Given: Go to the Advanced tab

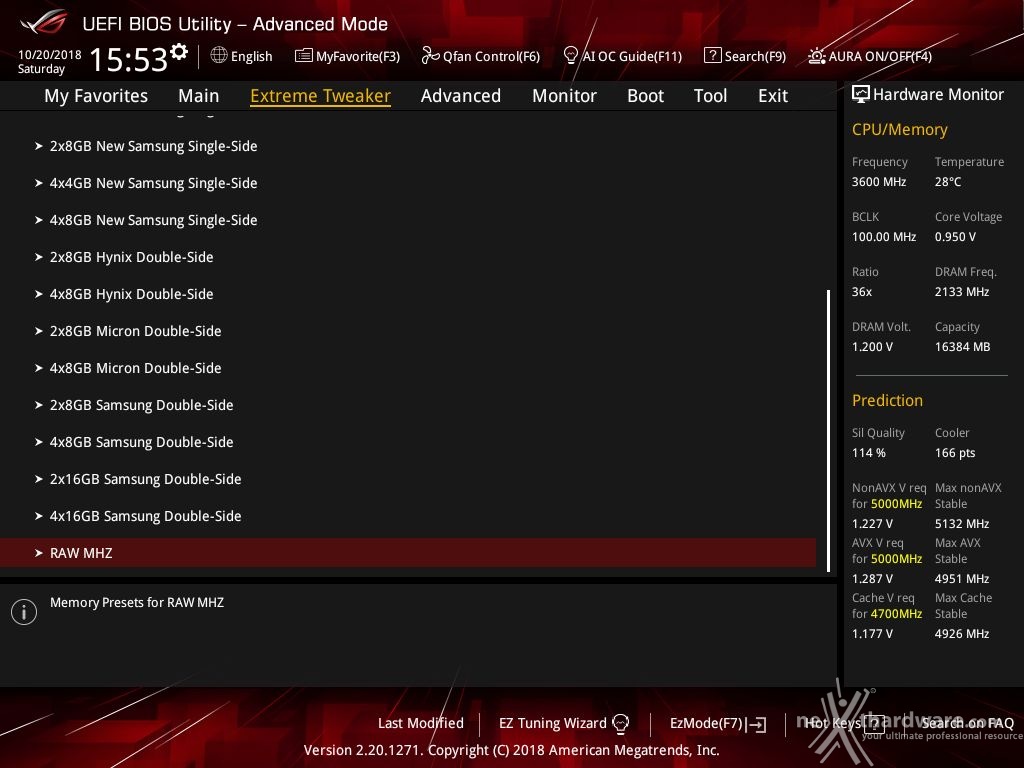Looking at the screenshot, I should pos(460,96).
